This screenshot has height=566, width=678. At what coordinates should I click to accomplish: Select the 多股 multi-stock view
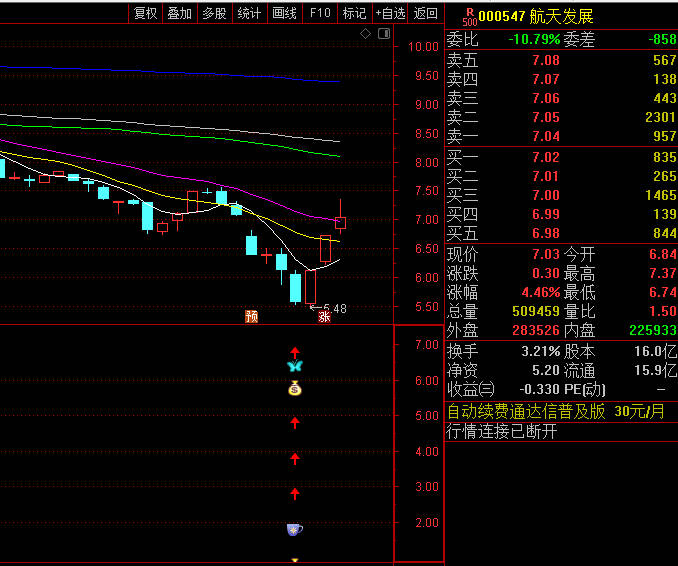(214, 13)
